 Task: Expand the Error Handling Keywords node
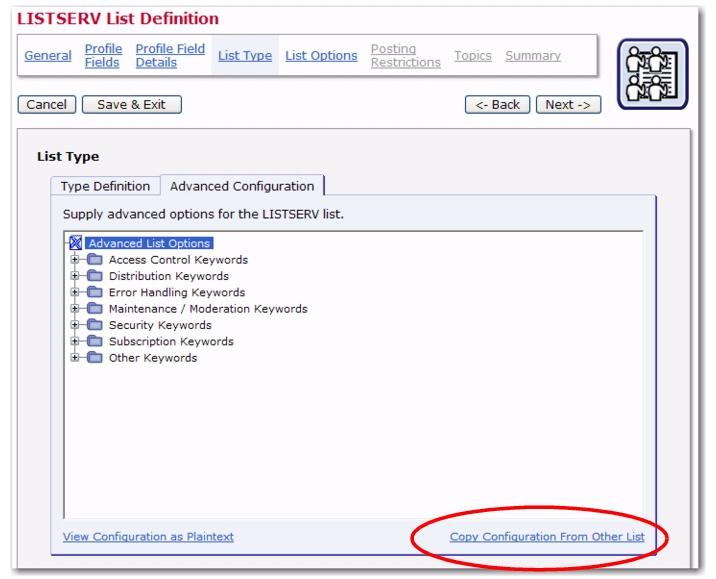point(75,292)
